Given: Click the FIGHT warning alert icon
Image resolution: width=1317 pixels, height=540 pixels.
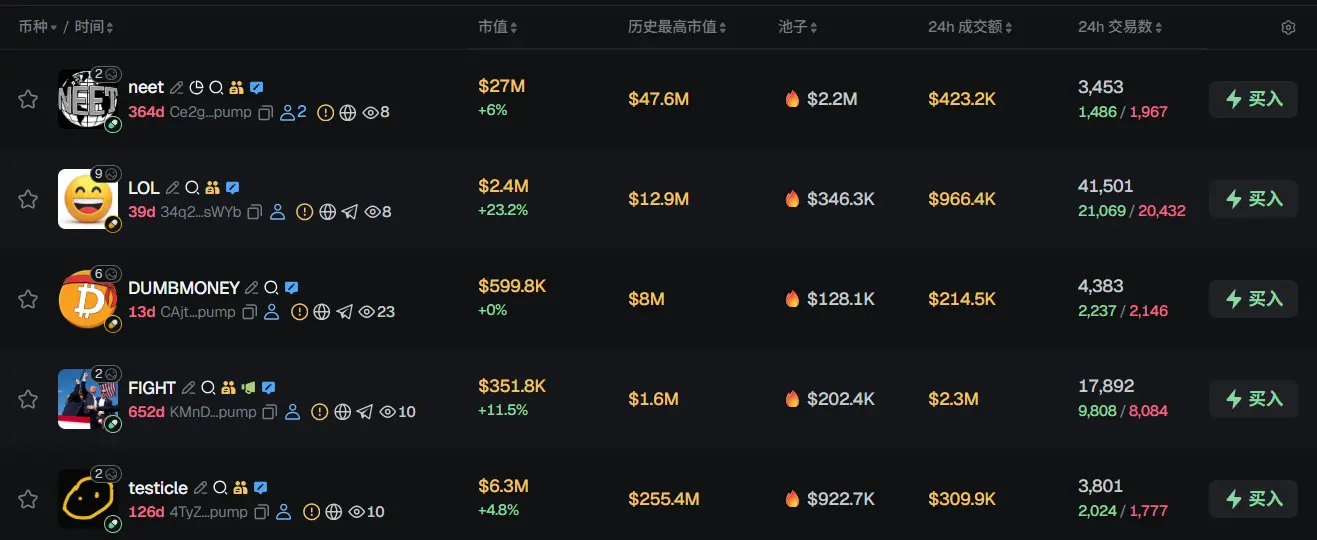Looking at the screenshot, I should pyautogui.click(x=319, y=412).
